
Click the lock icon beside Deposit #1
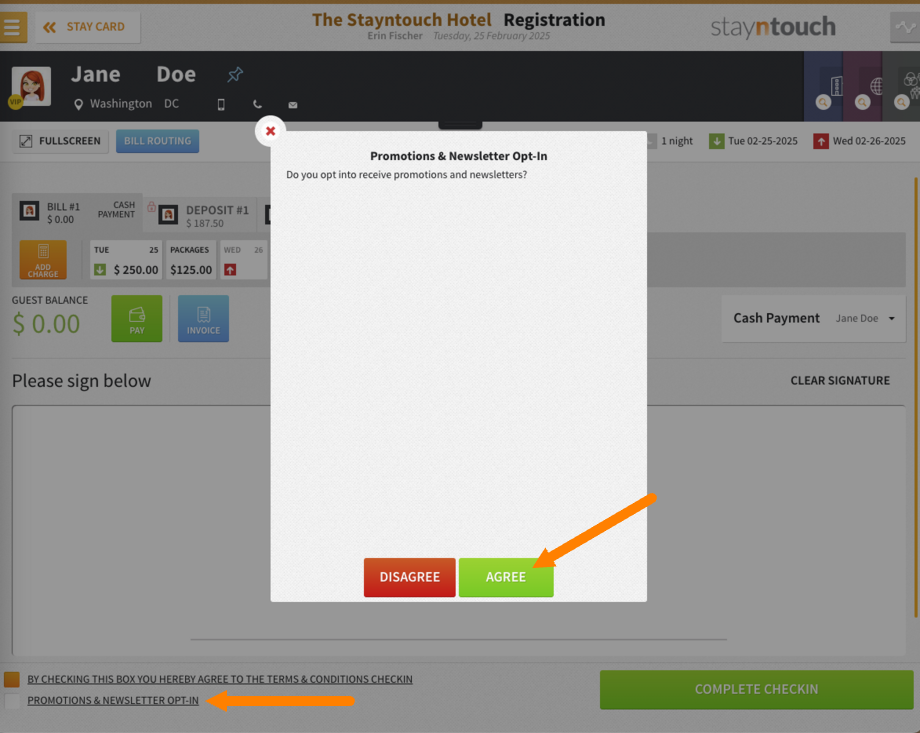(x=151, y=206)
